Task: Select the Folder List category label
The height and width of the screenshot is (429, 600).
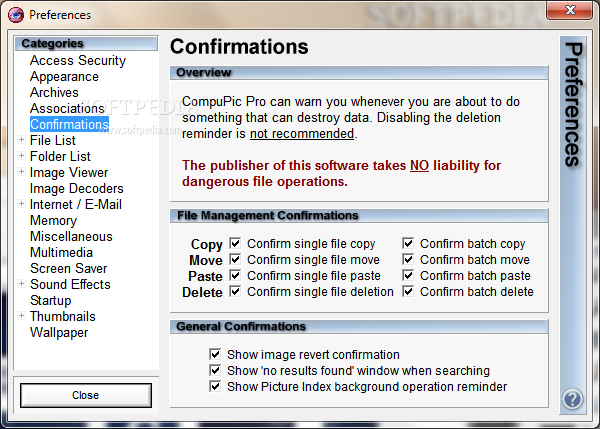Action: pyautogui.click(x=60, y=157)
